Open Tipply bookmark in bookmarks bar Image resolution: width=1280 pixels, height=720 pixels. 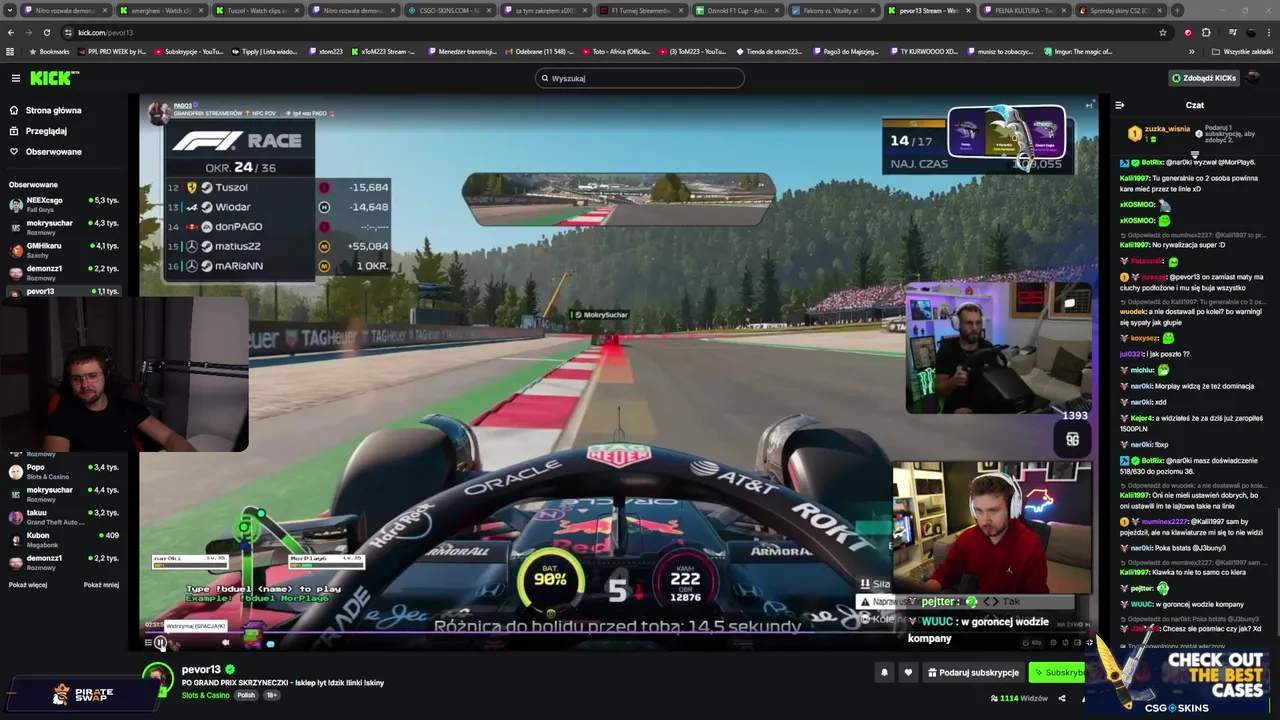(x=265, y=51)
